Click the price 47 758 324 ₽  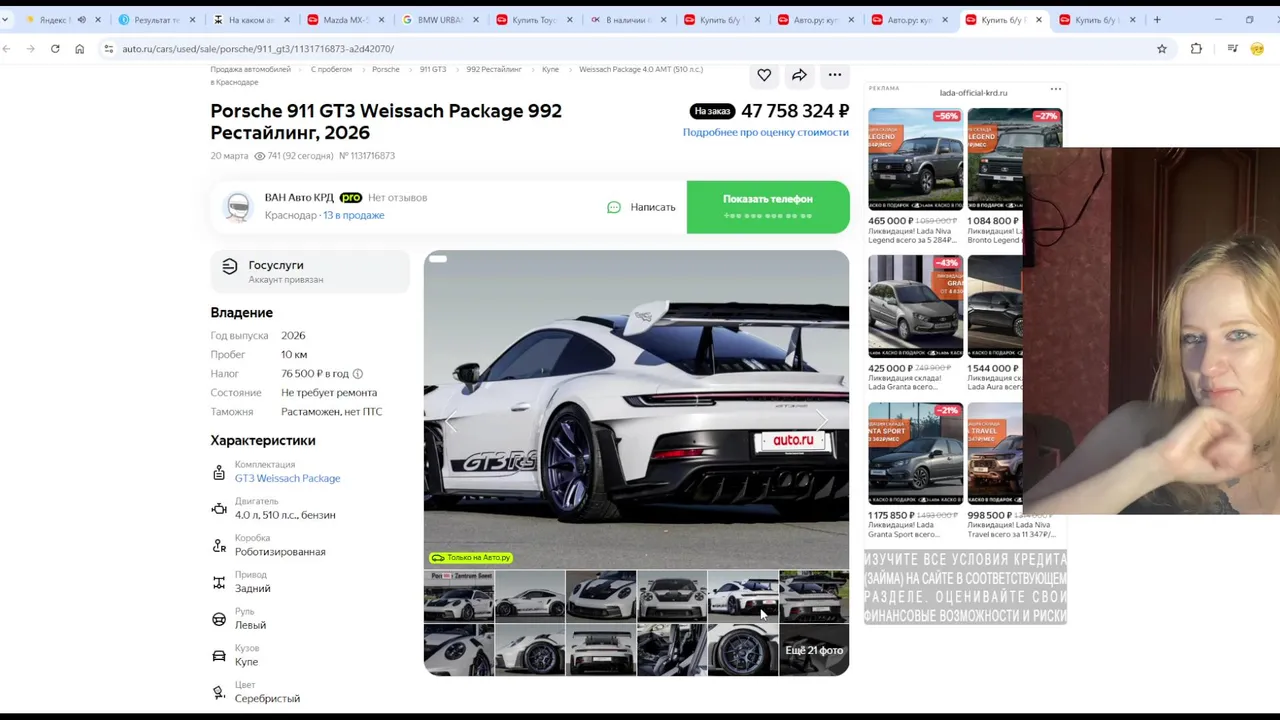795,111
